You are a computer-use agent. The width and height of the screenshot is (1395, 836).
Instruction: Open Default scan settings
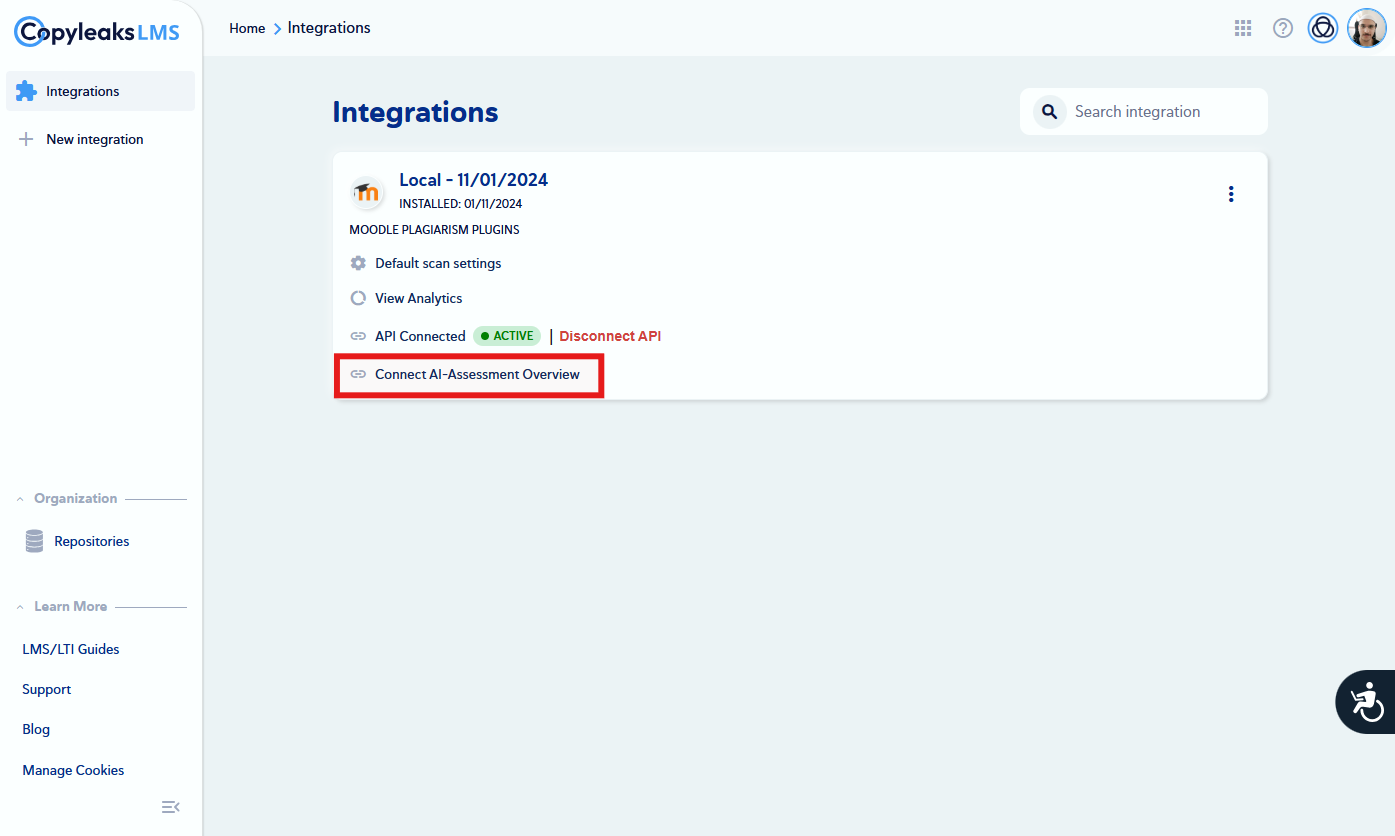[x=438, y=263]
